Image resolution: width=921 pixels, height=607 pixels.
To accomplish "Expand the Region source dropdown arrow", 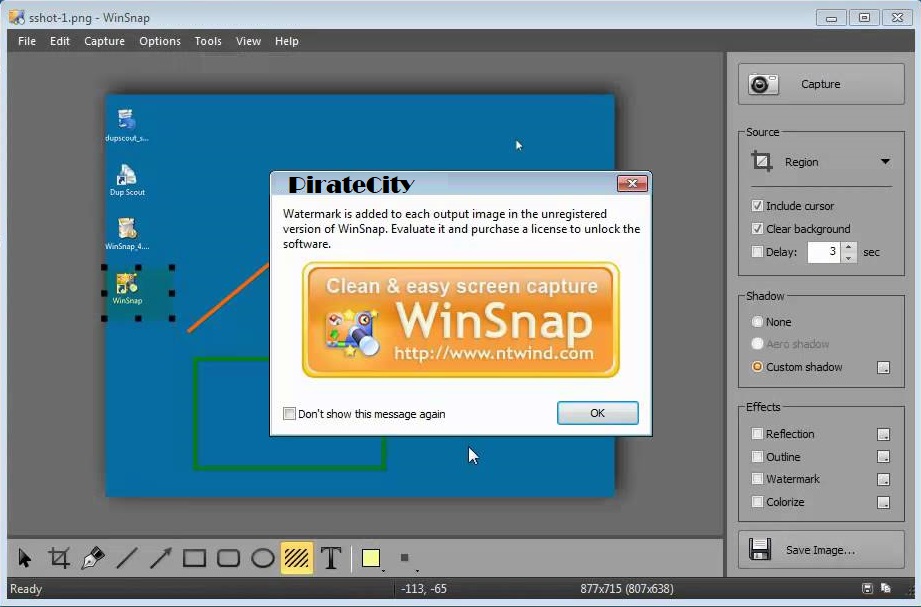I will 885,162.
